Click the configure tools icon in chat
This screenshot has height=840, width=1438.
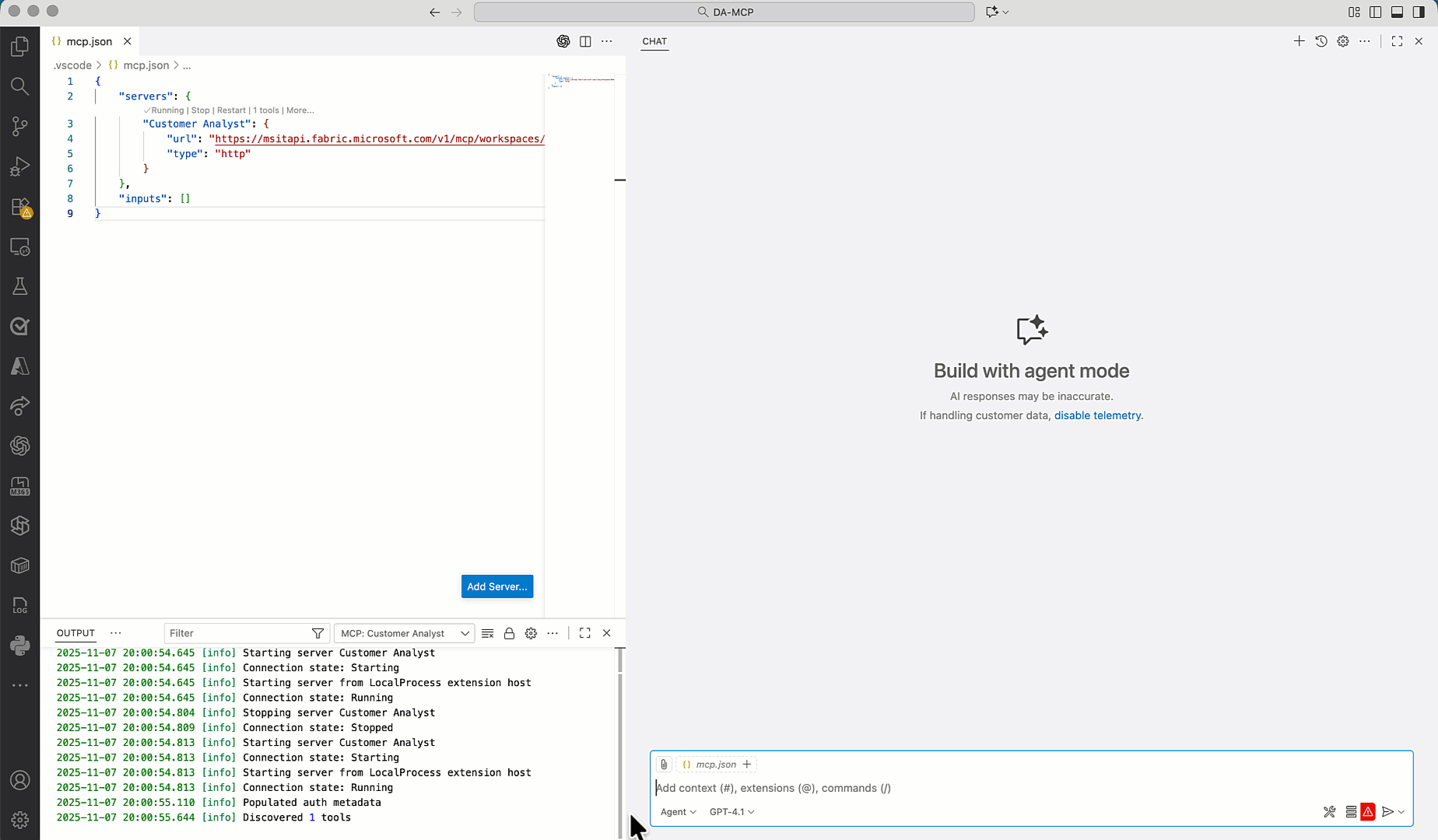click(x=1329, y=812)
